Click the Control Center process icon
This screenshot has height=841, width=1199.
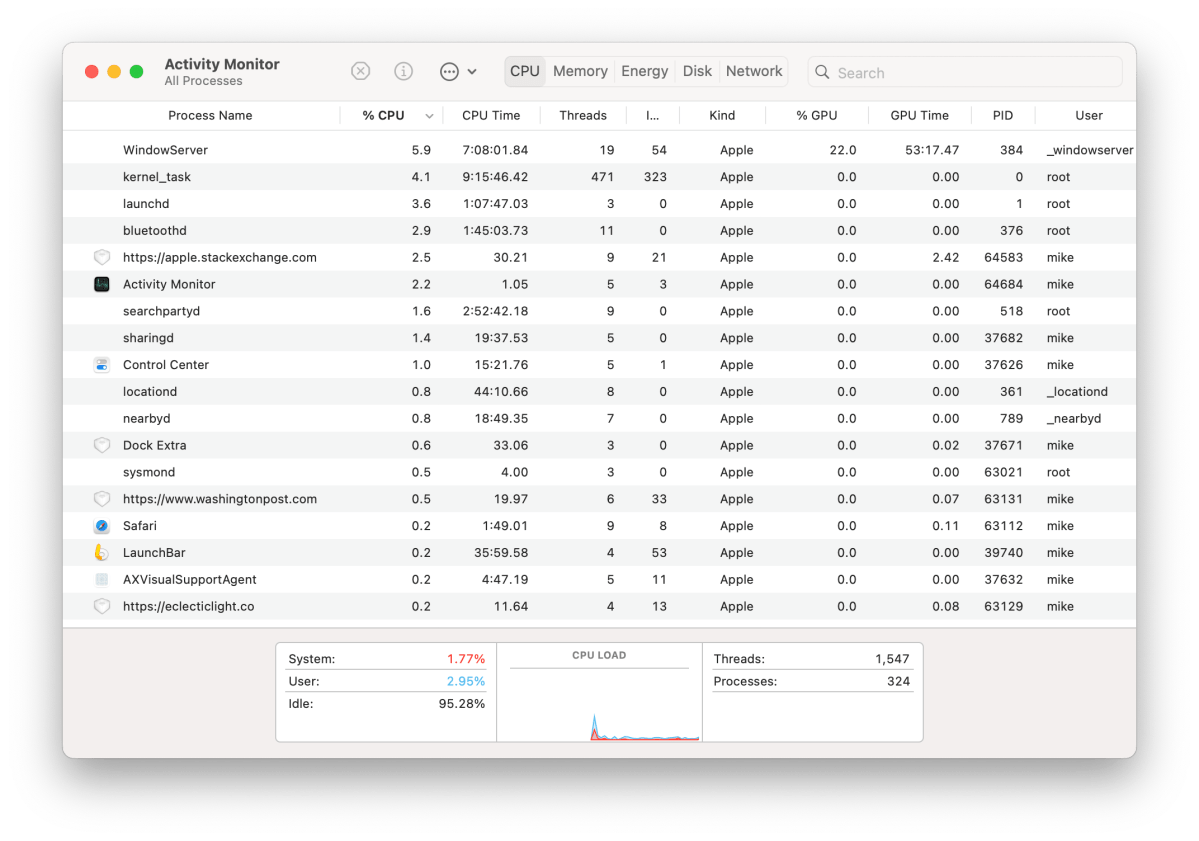point(101,365)
